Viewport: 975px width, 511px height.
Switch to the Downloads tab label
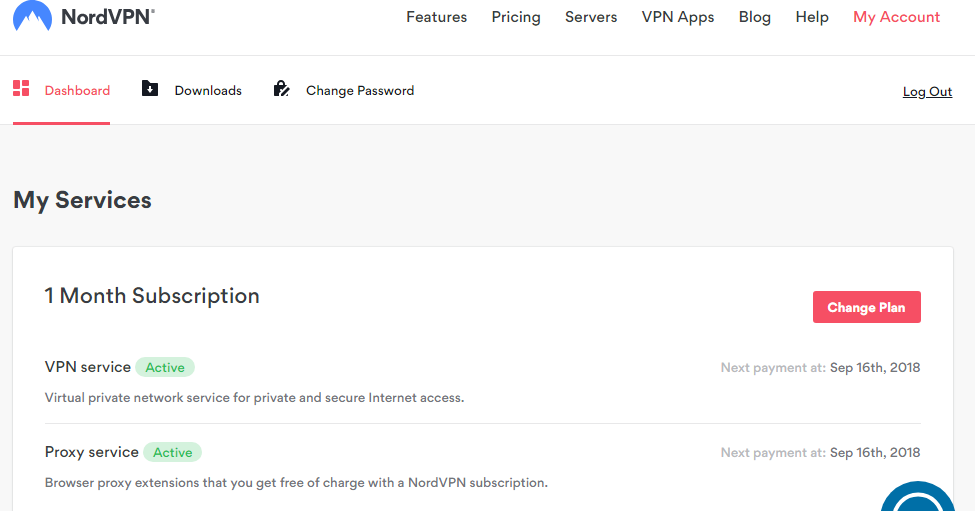coord(208,90)
